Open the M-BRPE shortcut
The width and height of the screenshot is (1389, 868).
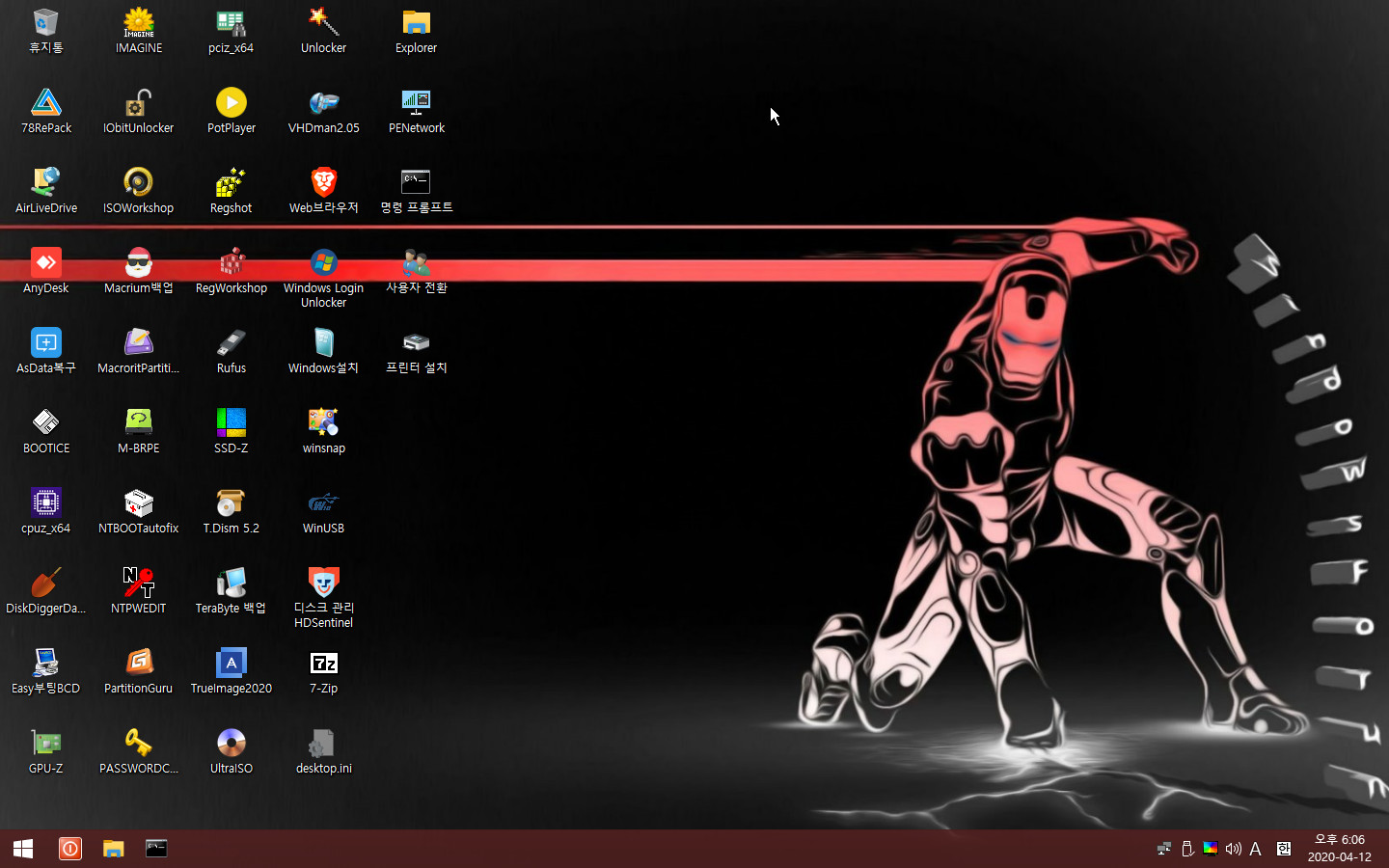(x=139, y=431)
